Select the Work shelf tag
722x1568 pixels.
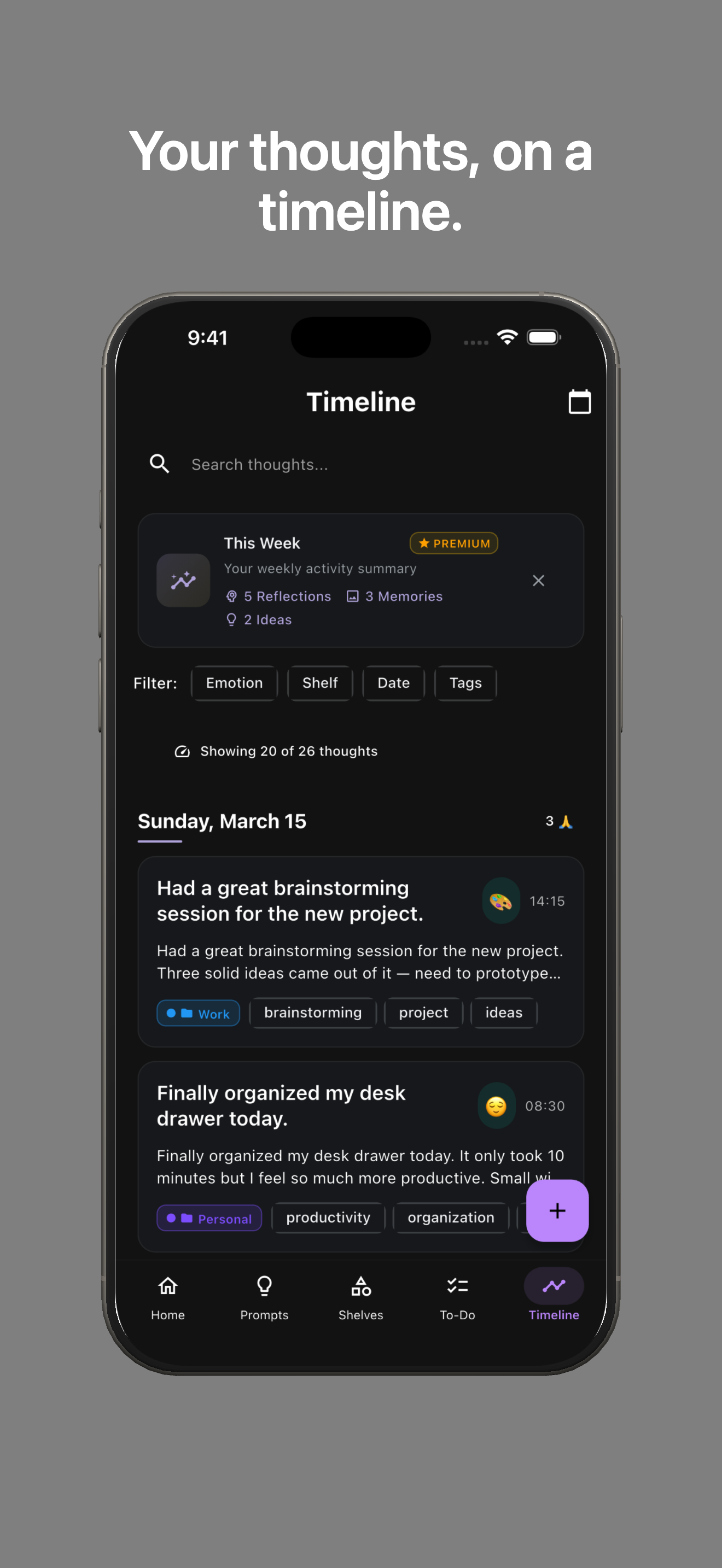[x=198, y=1013]
